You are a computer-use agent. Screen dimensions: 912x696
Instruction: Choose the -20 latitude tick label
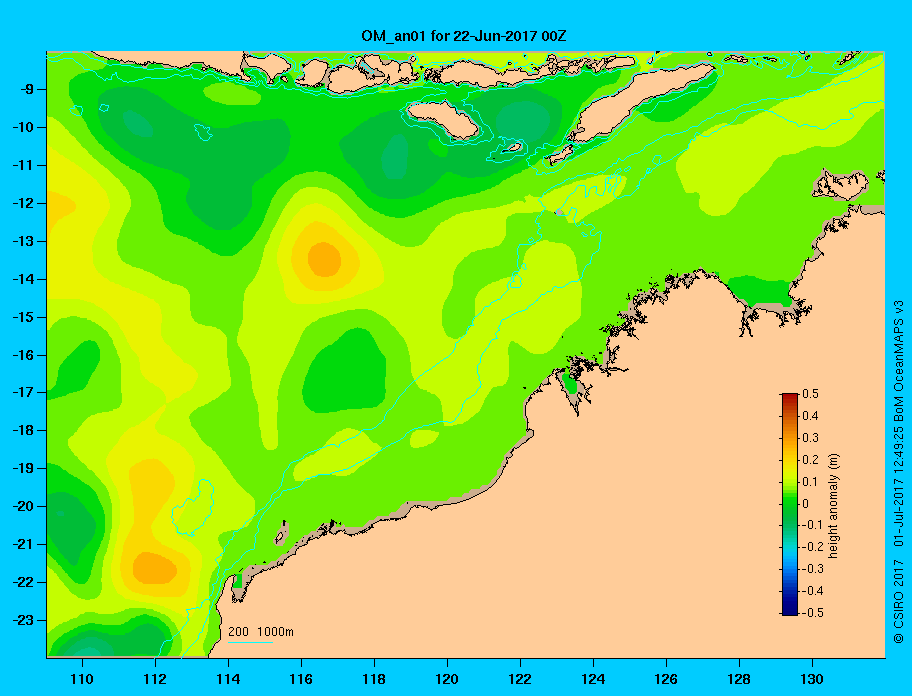[x=23, y=506]
